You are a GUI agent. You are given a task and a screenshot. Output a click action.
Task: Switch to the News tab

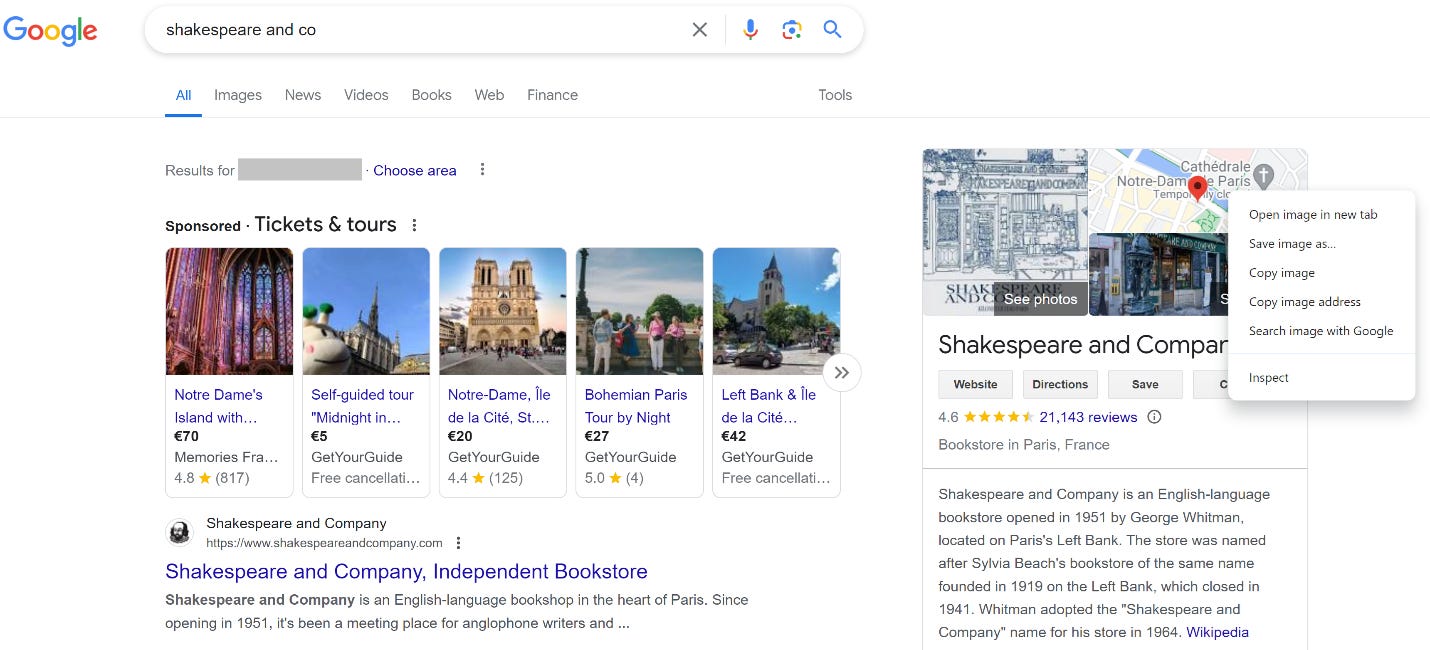click(303, 95)
